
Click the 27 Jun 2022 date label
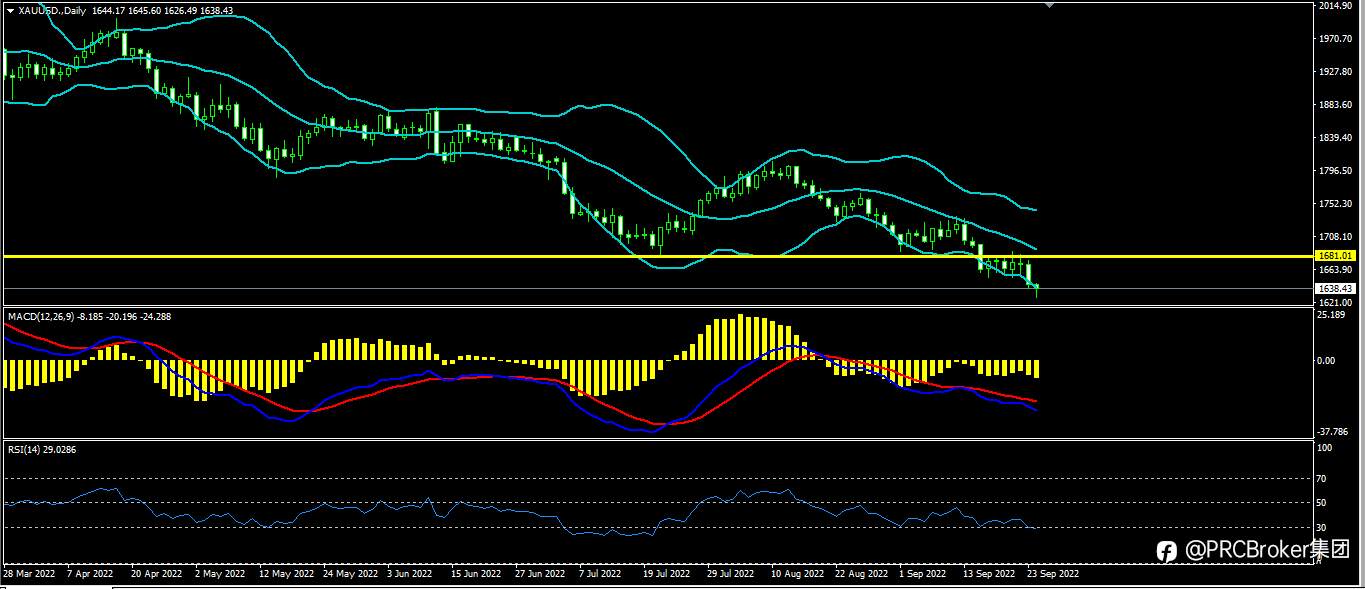pos(540,575)
